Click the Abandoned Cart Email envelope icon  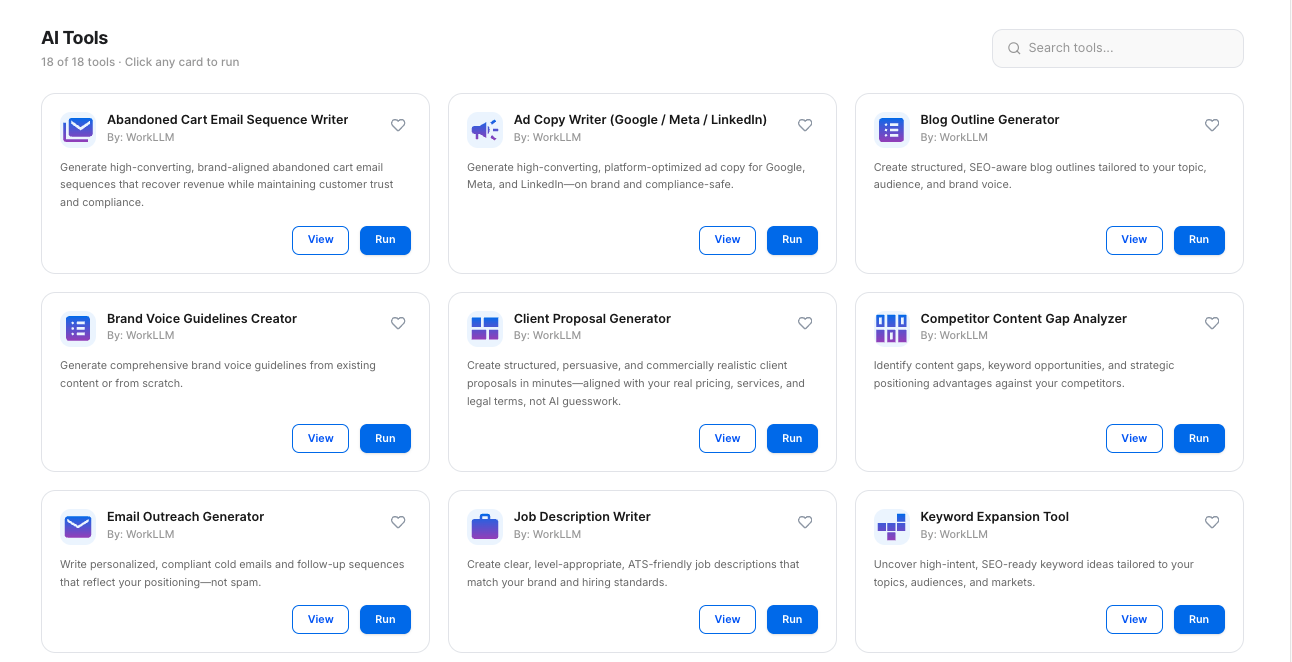click(78, 129)
